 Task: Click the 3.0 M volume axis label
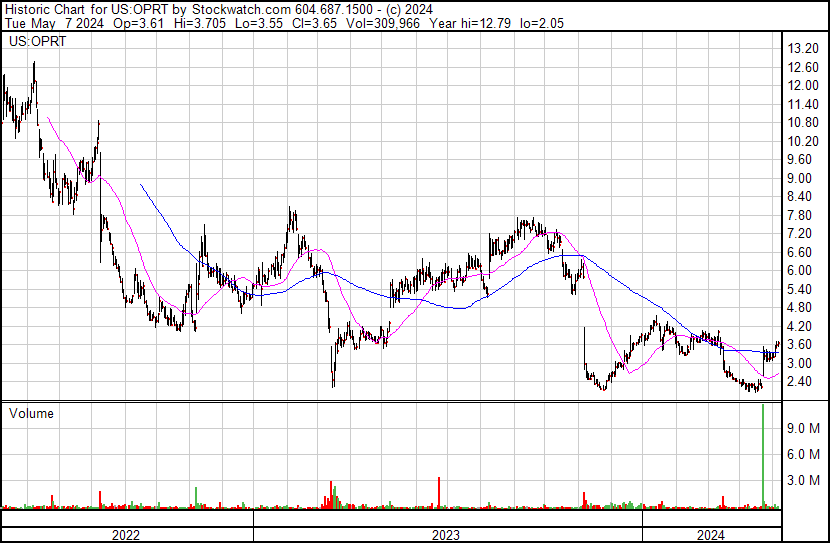(804, 480)
